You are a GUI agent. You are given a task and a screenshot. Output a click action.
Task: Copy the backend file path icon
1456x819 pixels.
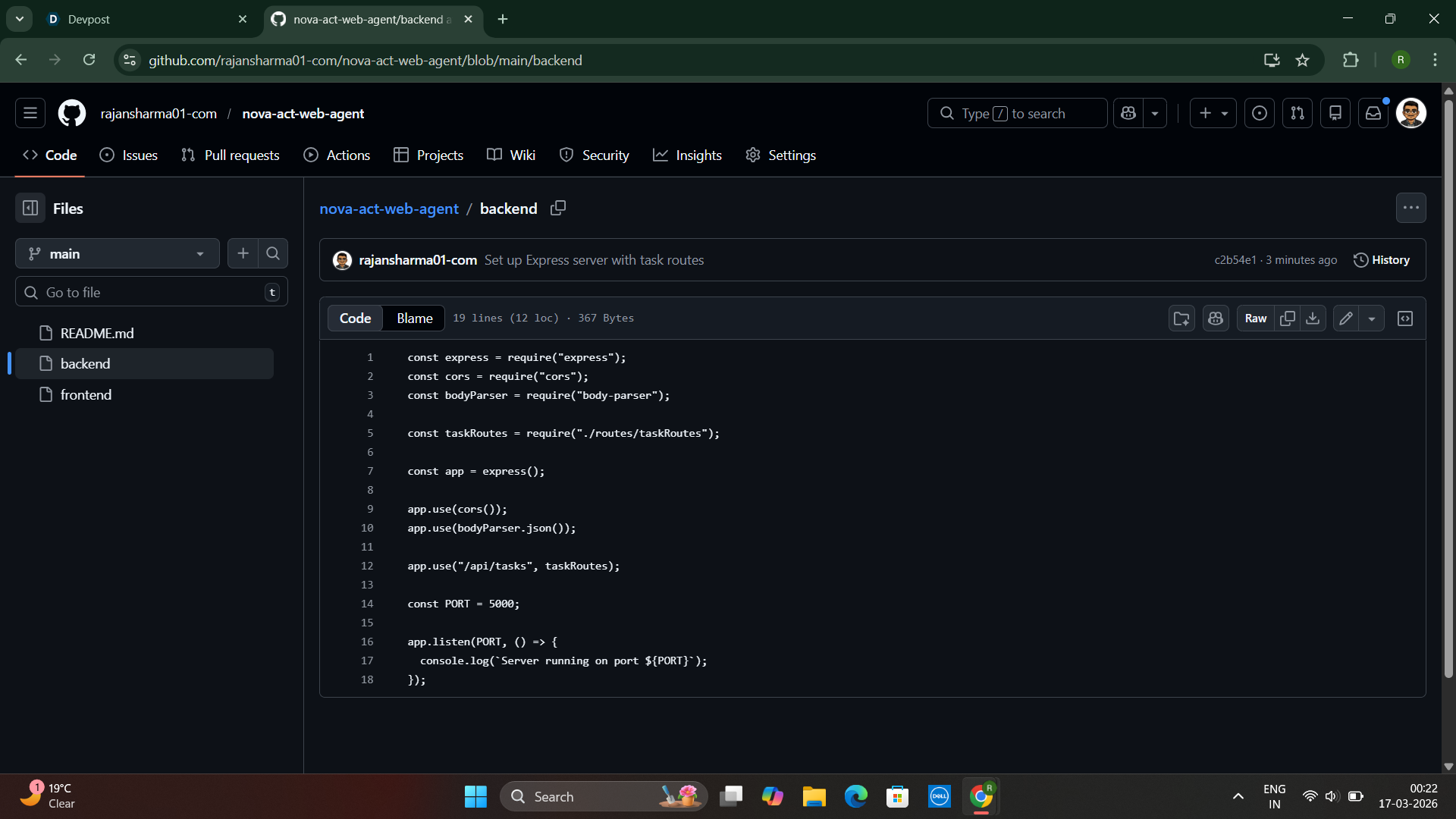558,208
